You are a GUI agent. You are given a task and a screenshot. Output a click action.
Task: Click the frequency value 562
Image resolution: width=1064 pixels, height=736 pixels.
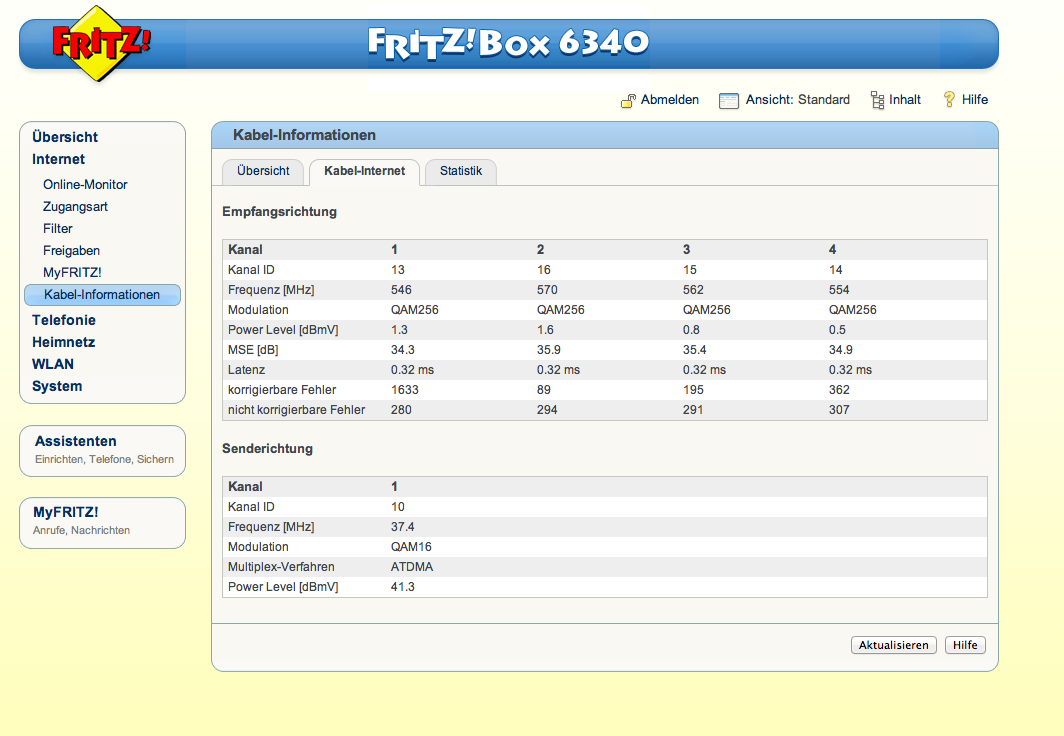(x=693, y=290)
